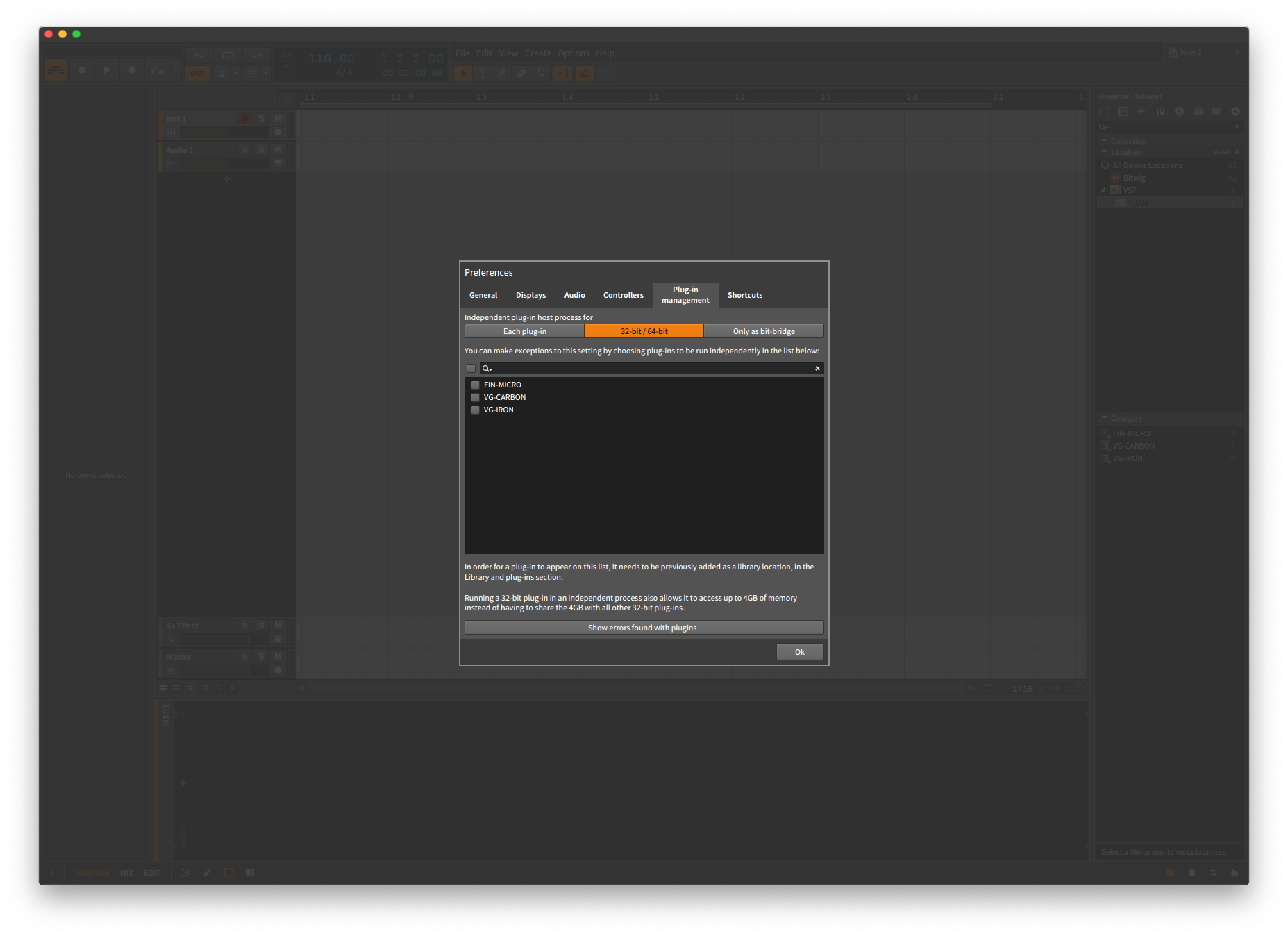Toggle the groove icon
This screenshot has width=1288, height=936.
point(252,73)
